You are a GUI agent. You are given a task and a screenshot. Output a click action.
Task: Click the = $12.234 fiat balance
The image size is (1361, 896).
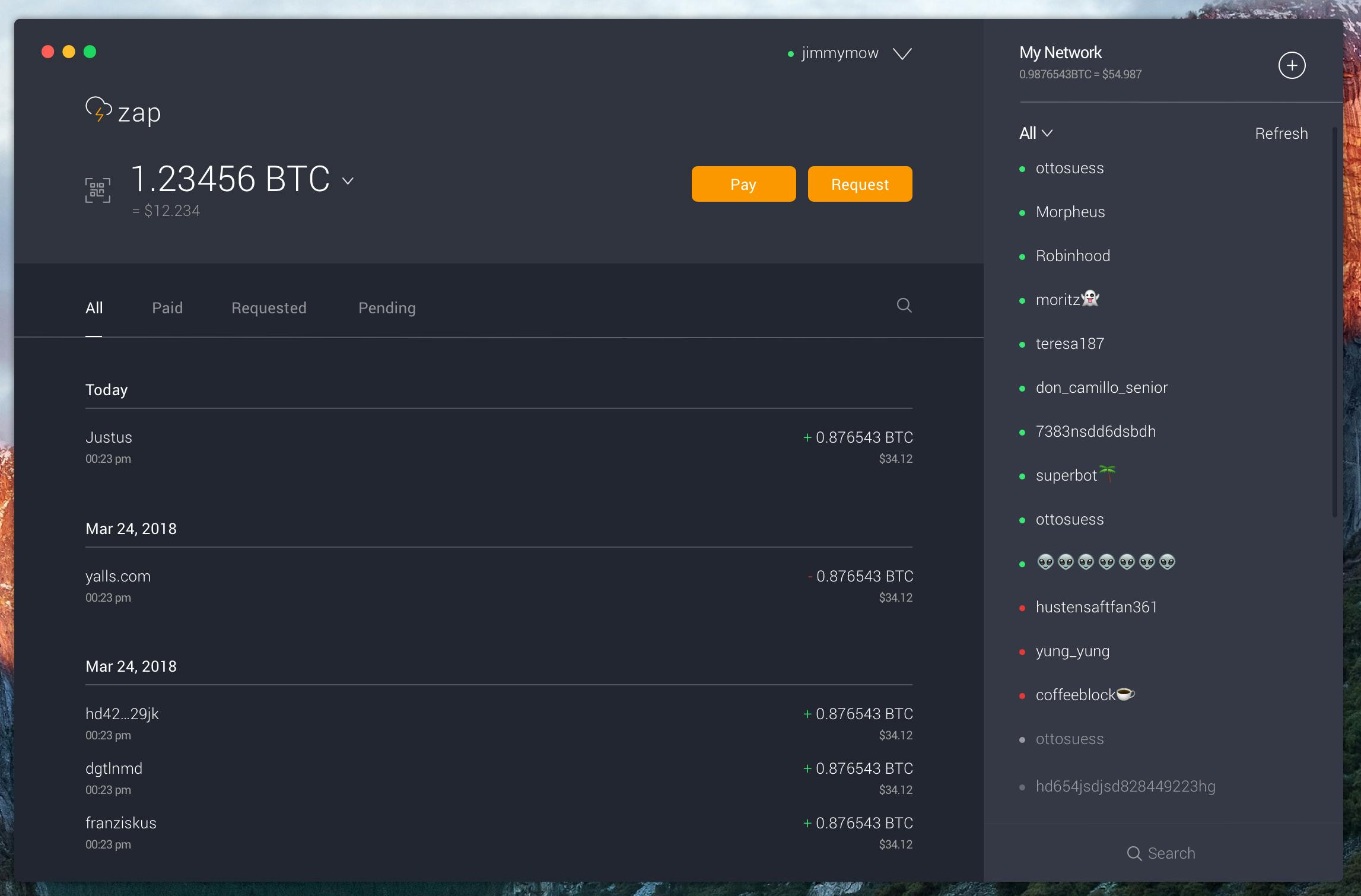click(166, 211)
